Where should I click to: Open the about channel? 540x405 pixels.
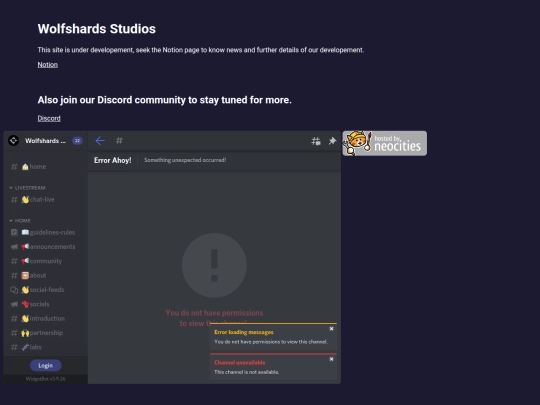[45, 276]
